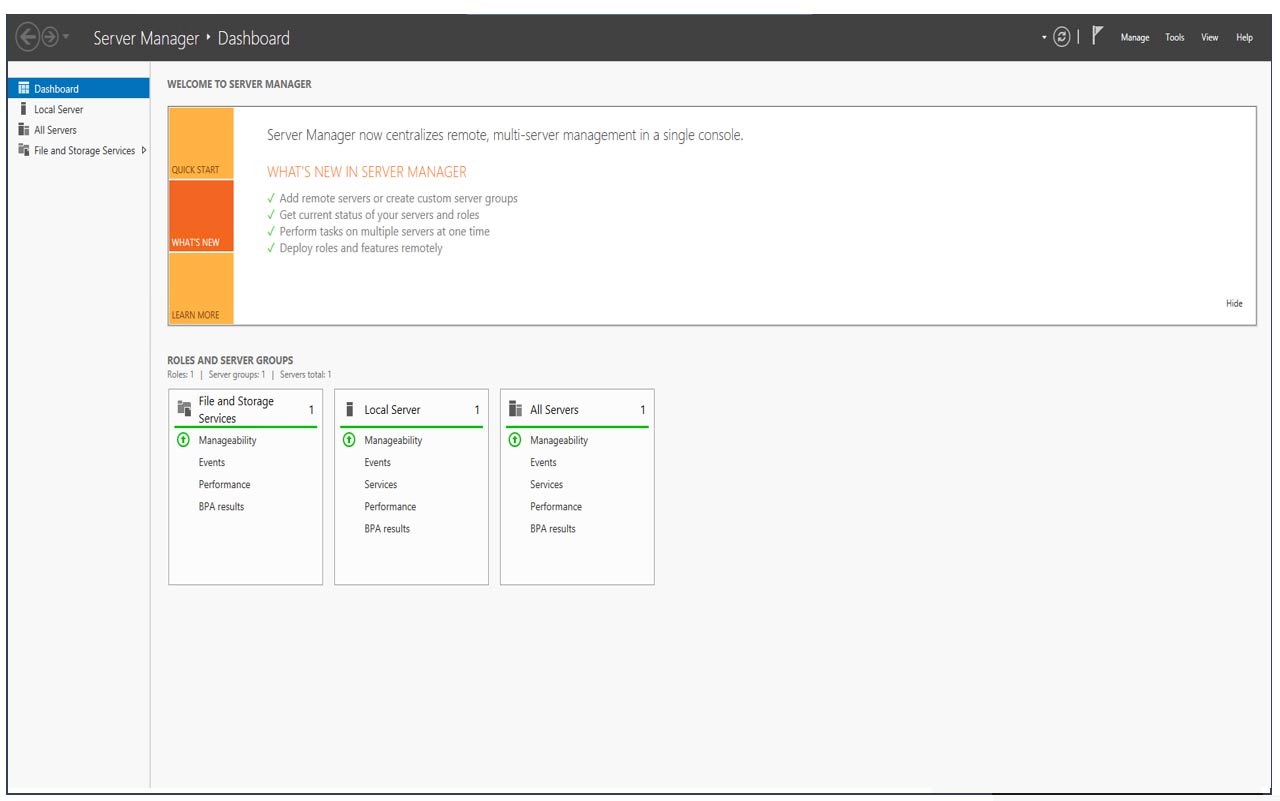Image resolution: width=1280 pixels, height=801 pixels.
Task: Open Events in All Servers tile
Action: pos(543,462)
